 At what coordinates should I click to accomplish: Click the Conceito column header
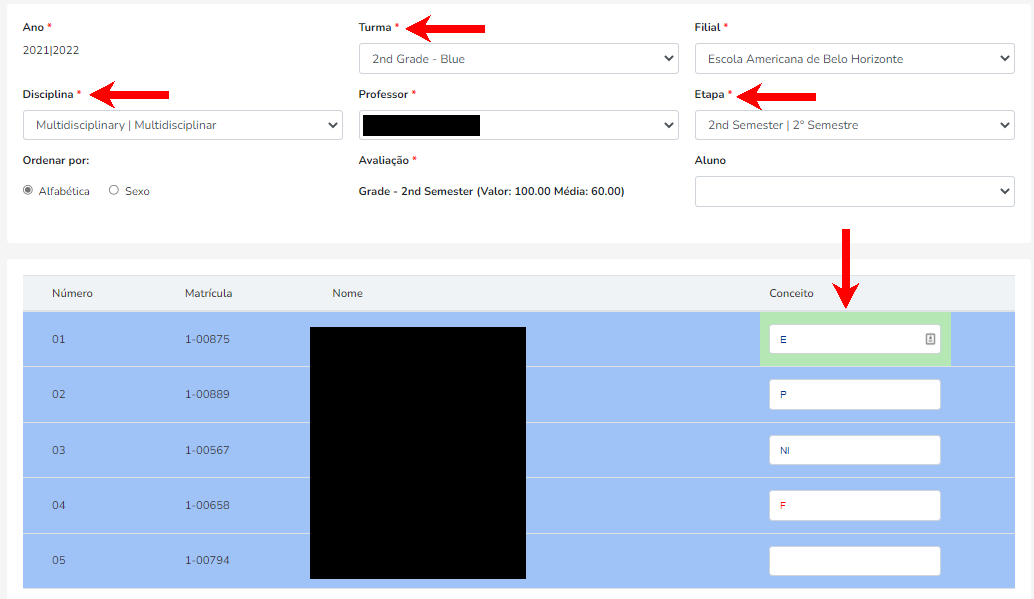pos(791,293)
